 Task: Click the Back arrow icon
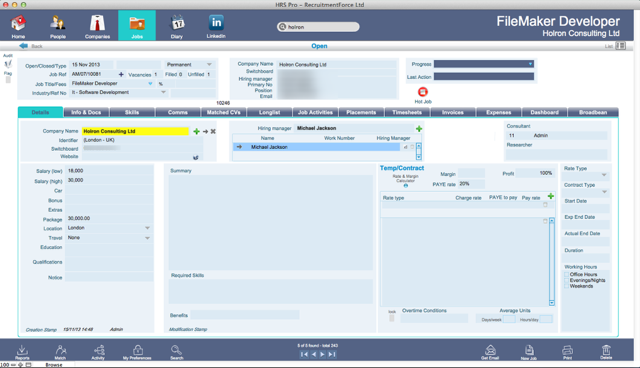[23, 46]
